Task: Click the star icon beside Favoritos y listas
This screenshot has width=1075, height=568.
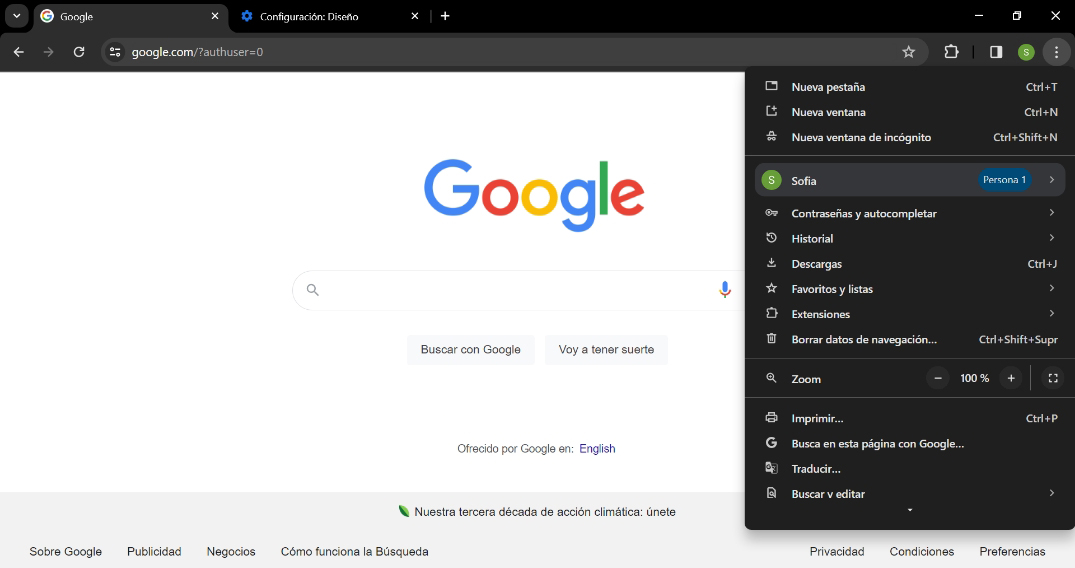Action: point(771,288)
